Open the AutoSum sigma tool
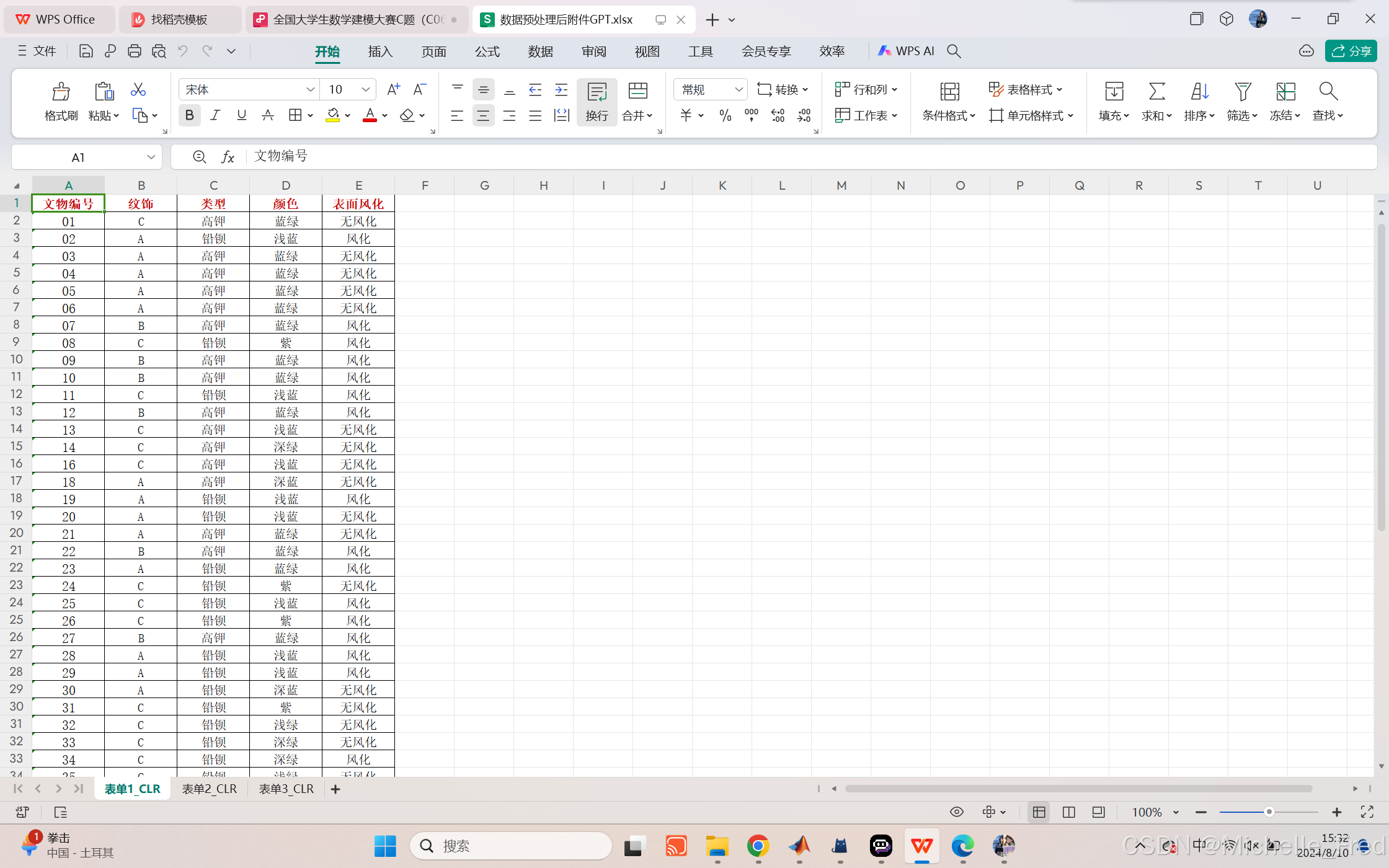The width and height of the screenshot is (1389, 868). tap(1156, 92)
